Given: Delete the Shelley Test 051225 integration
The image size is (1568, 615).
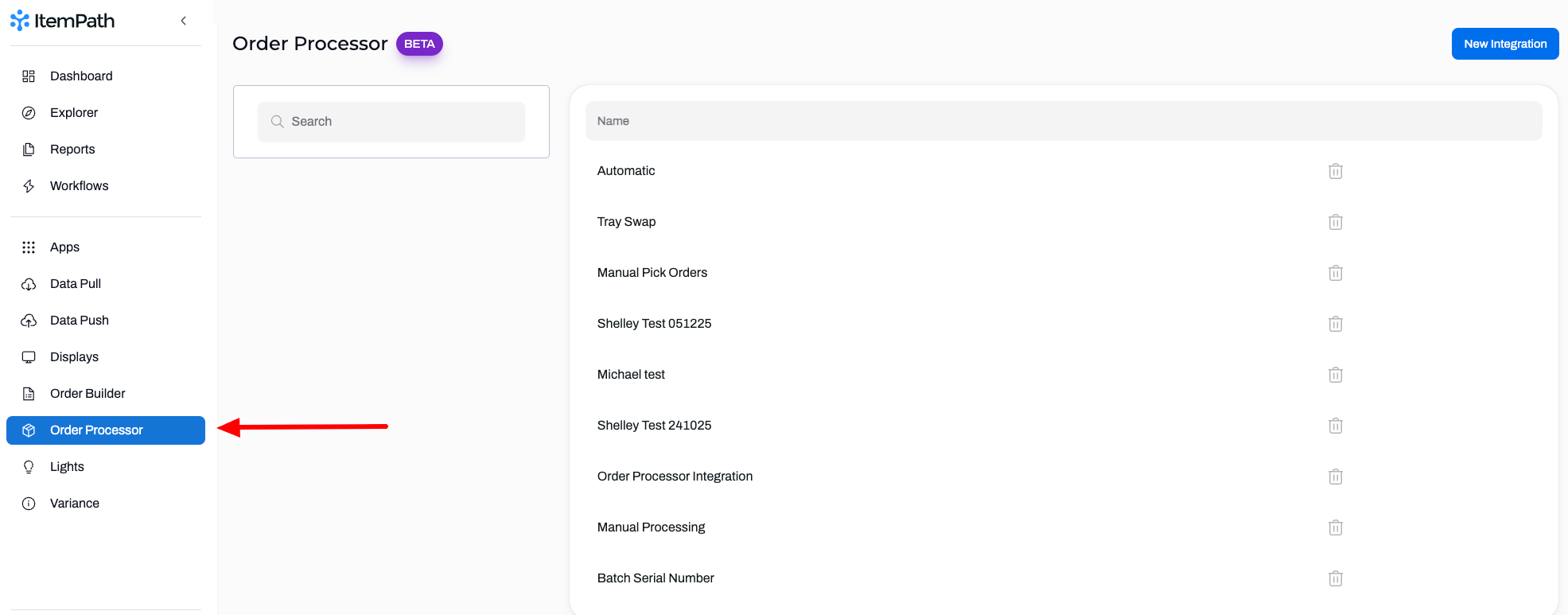Looking at the screenshot, I should coord(1336,324).
